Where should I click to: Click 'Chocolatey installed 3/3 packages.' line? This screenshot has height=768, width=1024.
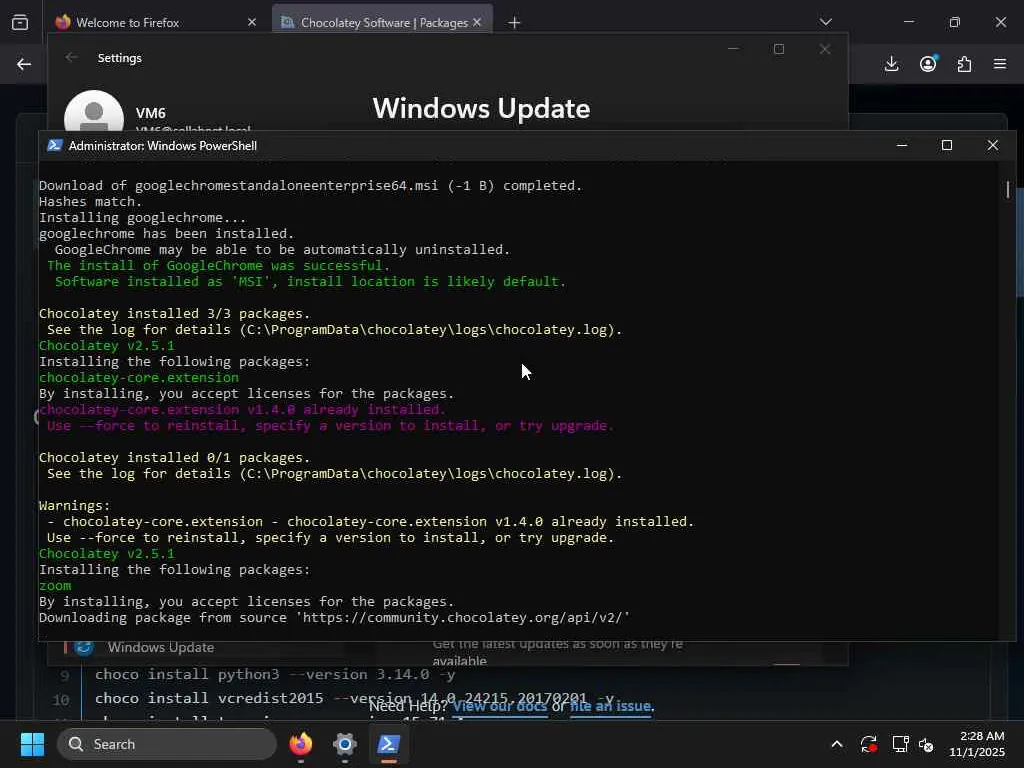pyautogui.click(x=174, y=314)
